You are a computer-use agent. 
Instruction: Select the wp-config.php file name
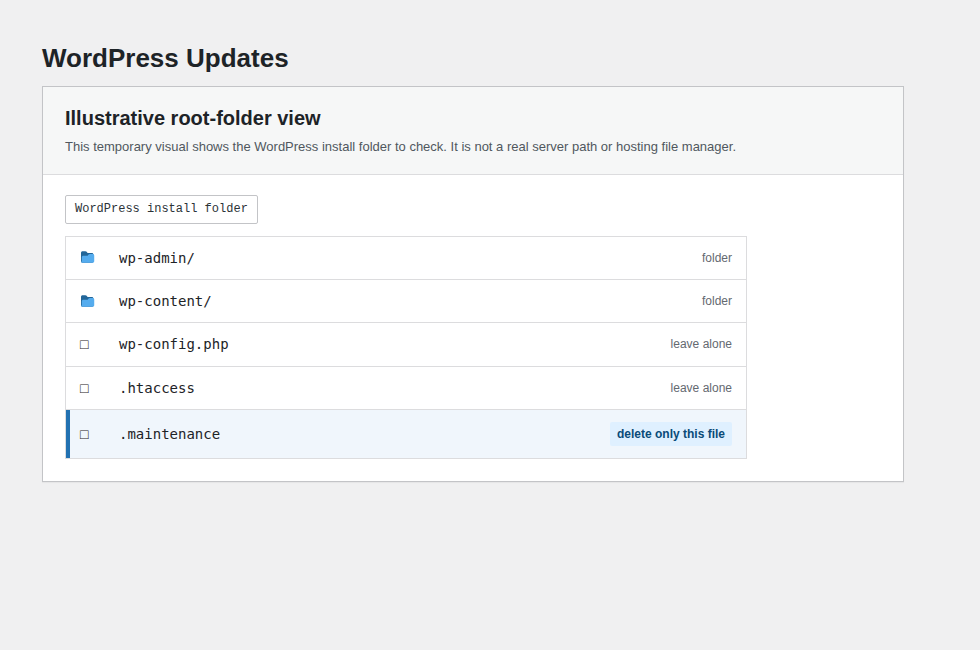click(174, 344)
